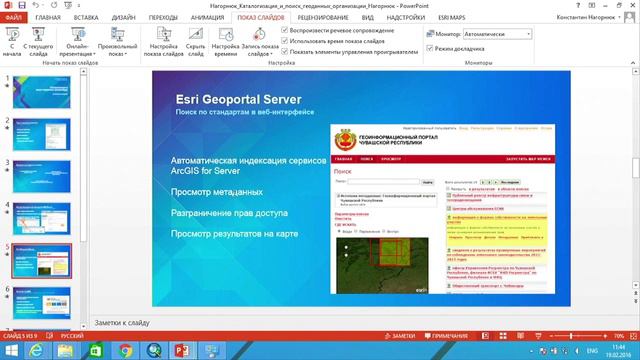Viewport: 640px width, 360px height.
Task: Click zoom percentage 70% value
Action: click(x=619, y=336)
